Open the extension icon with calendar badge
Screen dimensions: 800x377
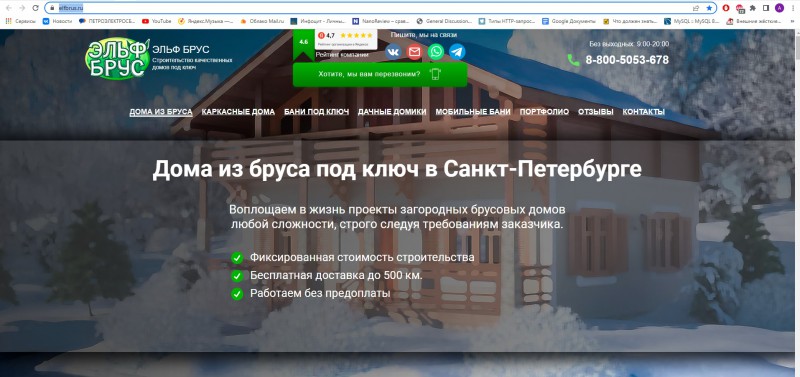[x=740, y=8]
